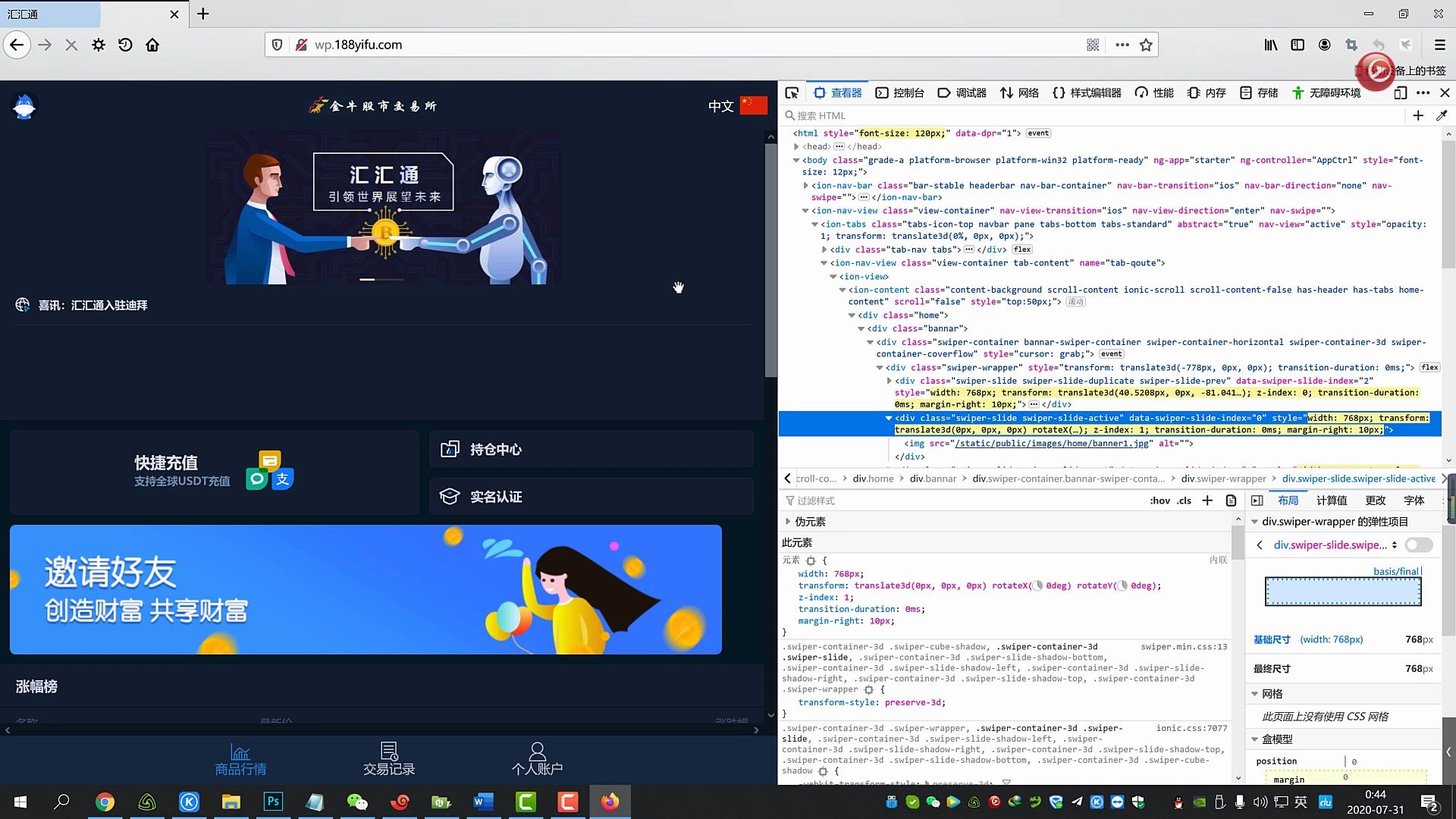Toggle the .cls class panel

point(1185,500)
